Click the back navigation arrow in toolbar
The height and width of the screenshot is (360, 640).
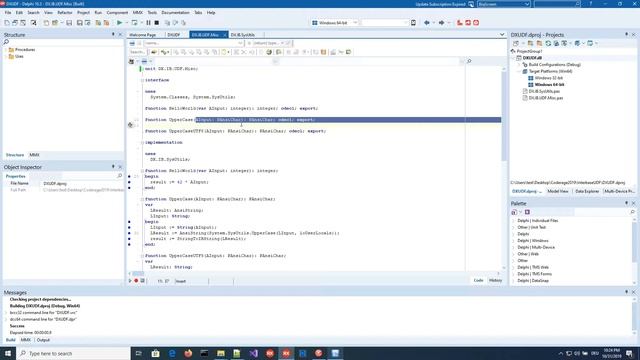click(x=427, y=23)
